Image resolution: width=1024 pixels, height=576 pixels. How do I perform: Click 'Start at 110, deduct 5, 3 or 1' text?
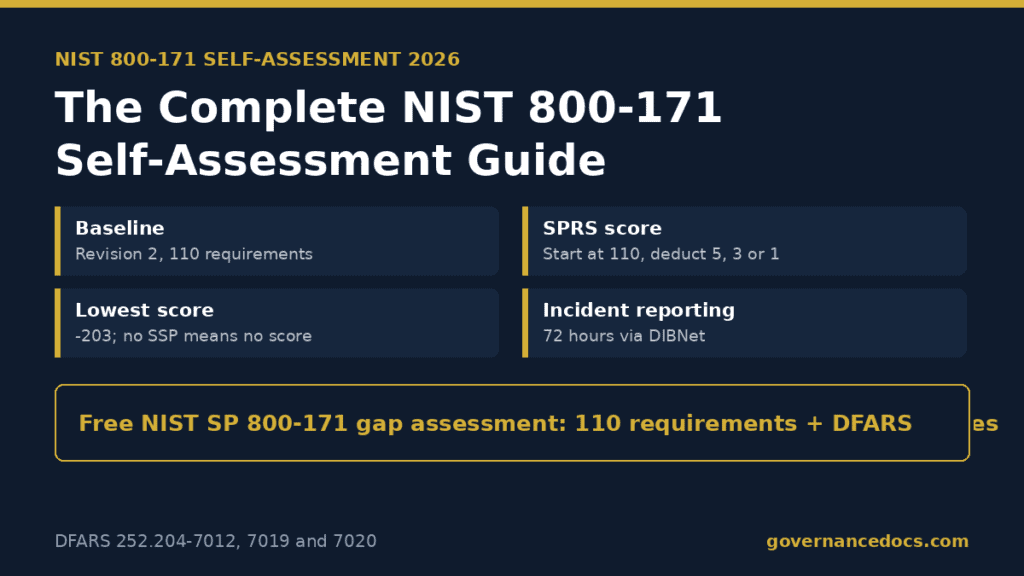tap(661, 254)
